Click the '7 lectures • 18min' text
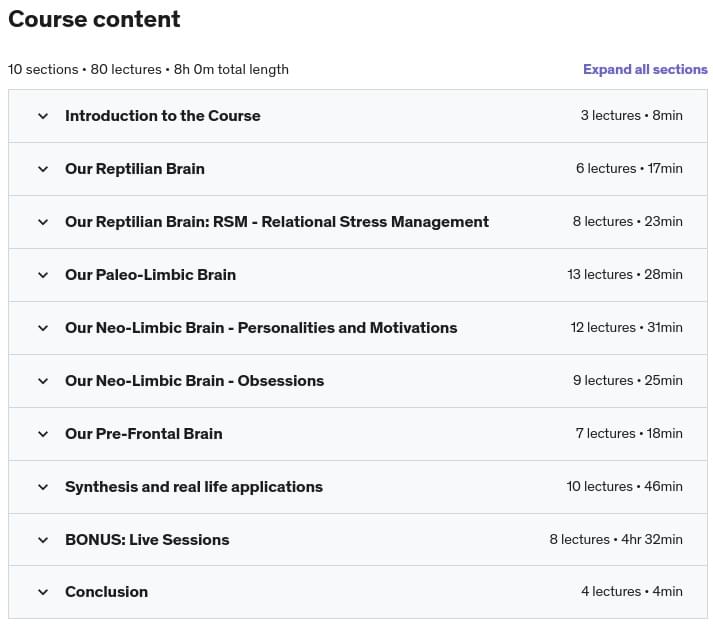This screenshot has width=713, height=629. pyautogui.click(x=629, y=433)
